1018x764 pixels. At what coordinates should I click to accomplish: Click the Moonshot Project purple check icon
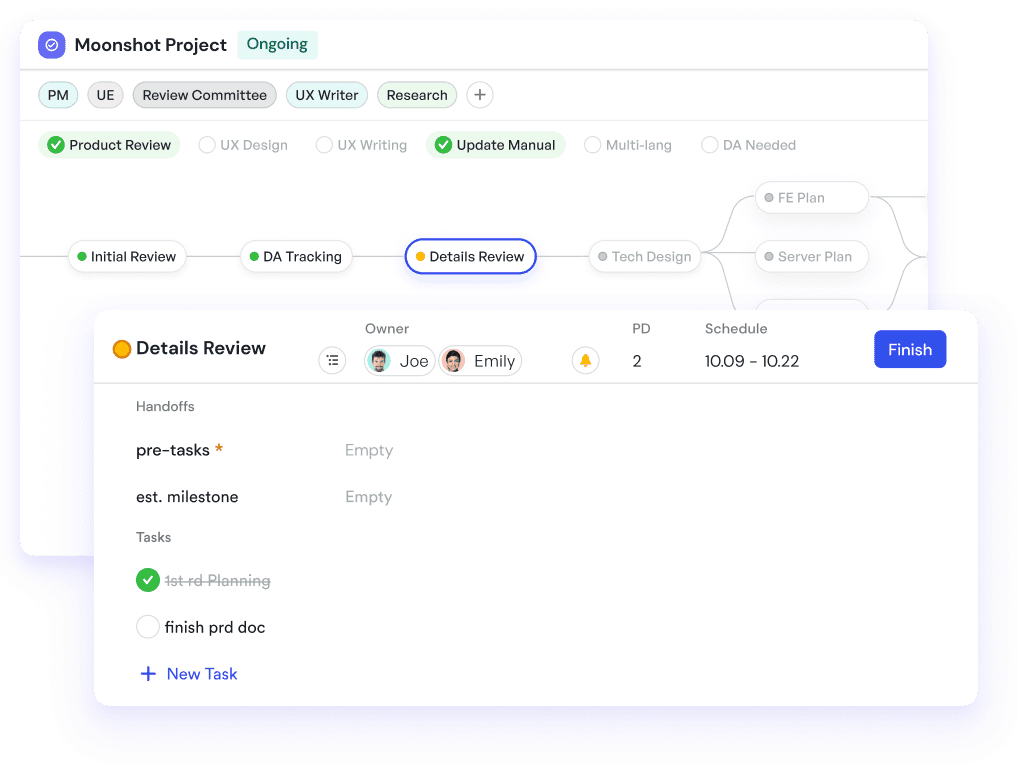point(51,45)
